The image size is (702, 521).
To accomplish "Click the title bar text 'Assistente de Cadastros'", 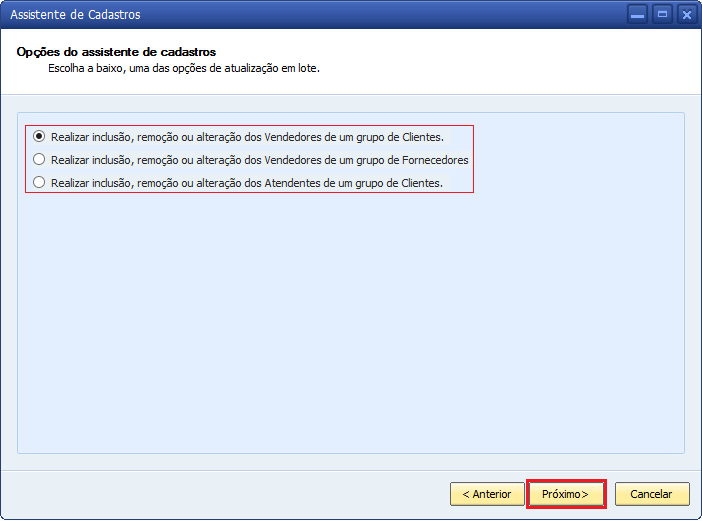I will pyautogui.click(x=75, y=15).
